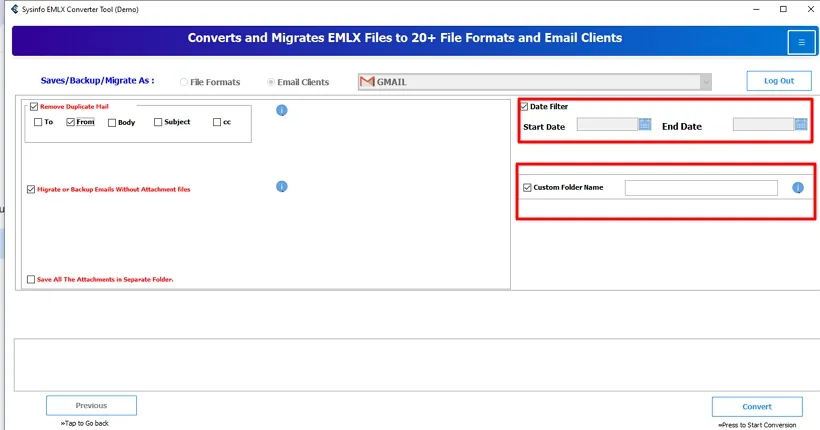This screenshot has width=820, height=430.
Task: Open the Start Date calendar picker
Action: click(645, 125)
